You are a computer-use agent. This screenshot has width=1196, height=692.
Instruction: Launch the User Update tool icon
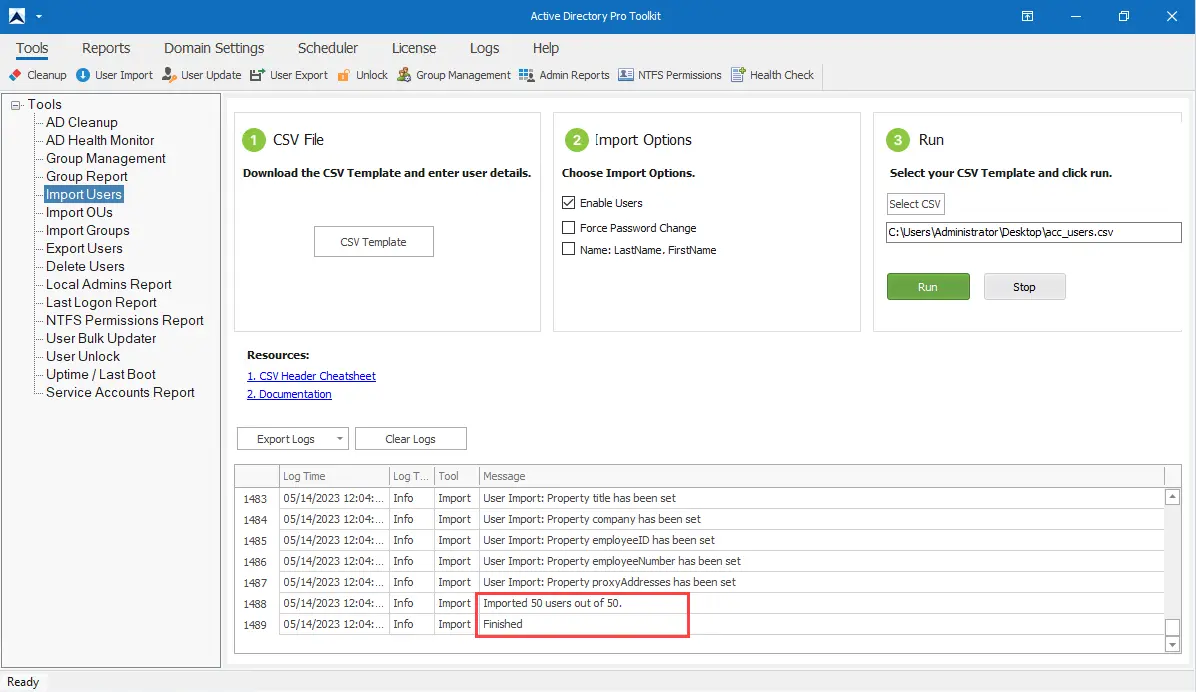pyautogui.click(x=169, y=75)
